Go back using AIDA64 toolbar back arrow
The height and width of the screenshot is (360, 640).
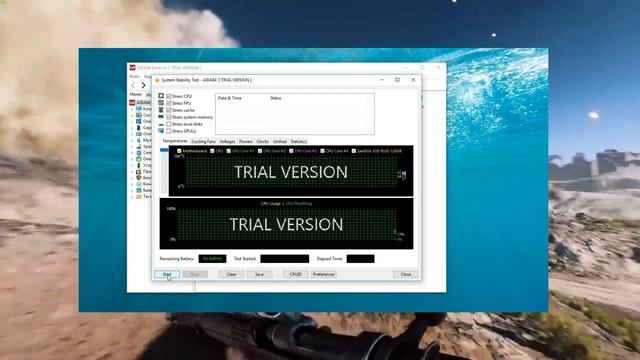(133, 85)
